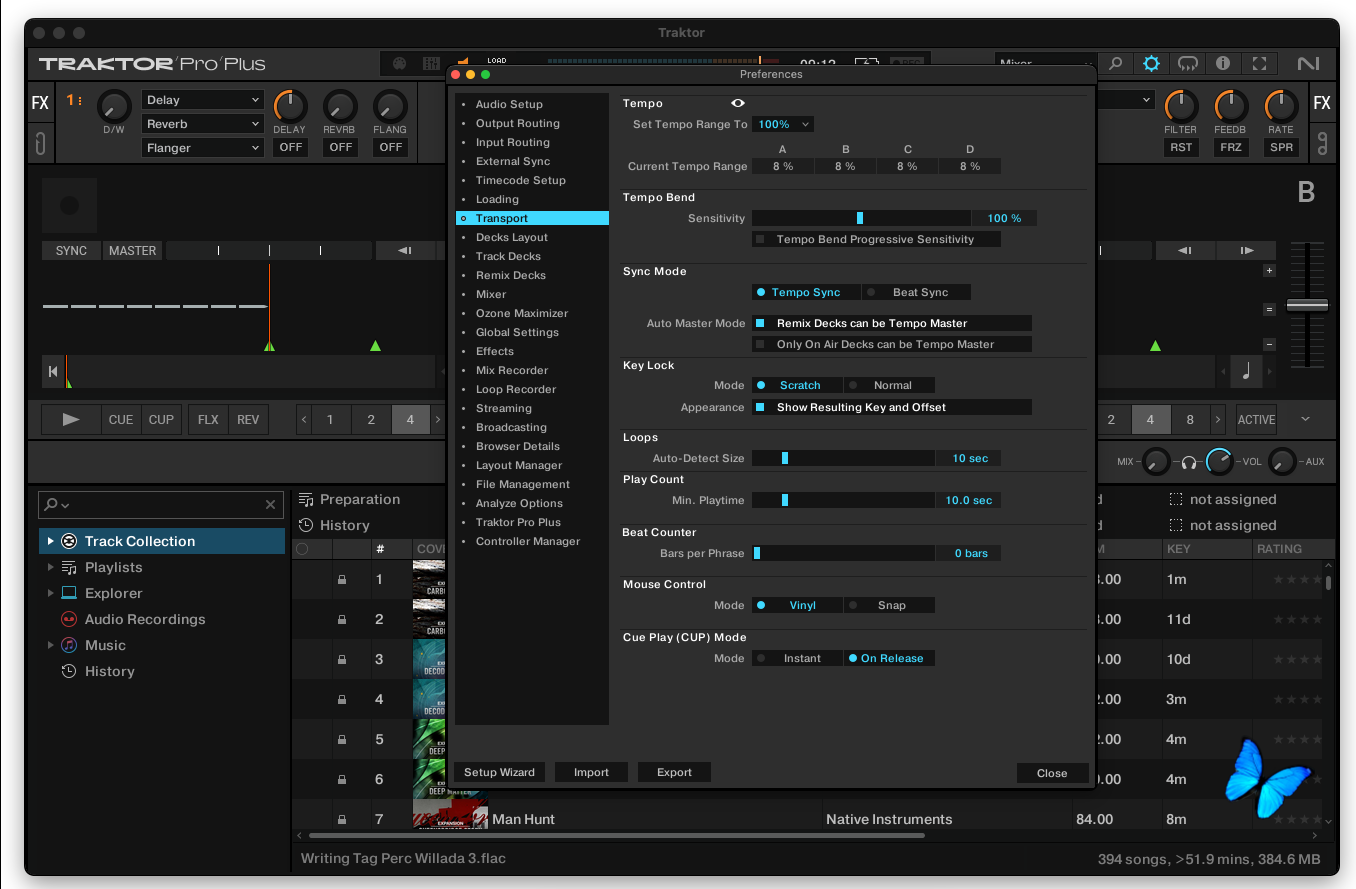This screenshot has height=889, width=1356.
Task: Click the MASTER button on deck A
Action: pos(133,251)
